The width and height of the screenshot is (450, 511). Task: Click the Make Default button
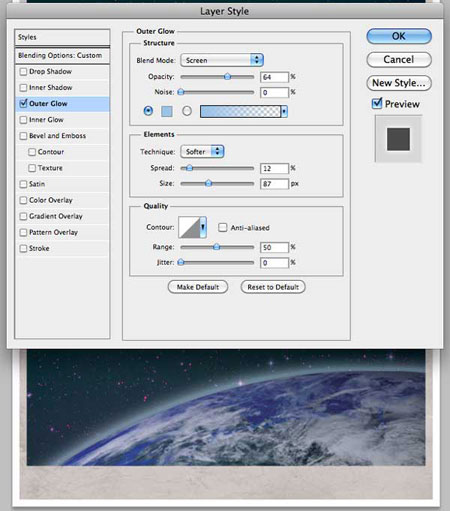click(198, 287)
